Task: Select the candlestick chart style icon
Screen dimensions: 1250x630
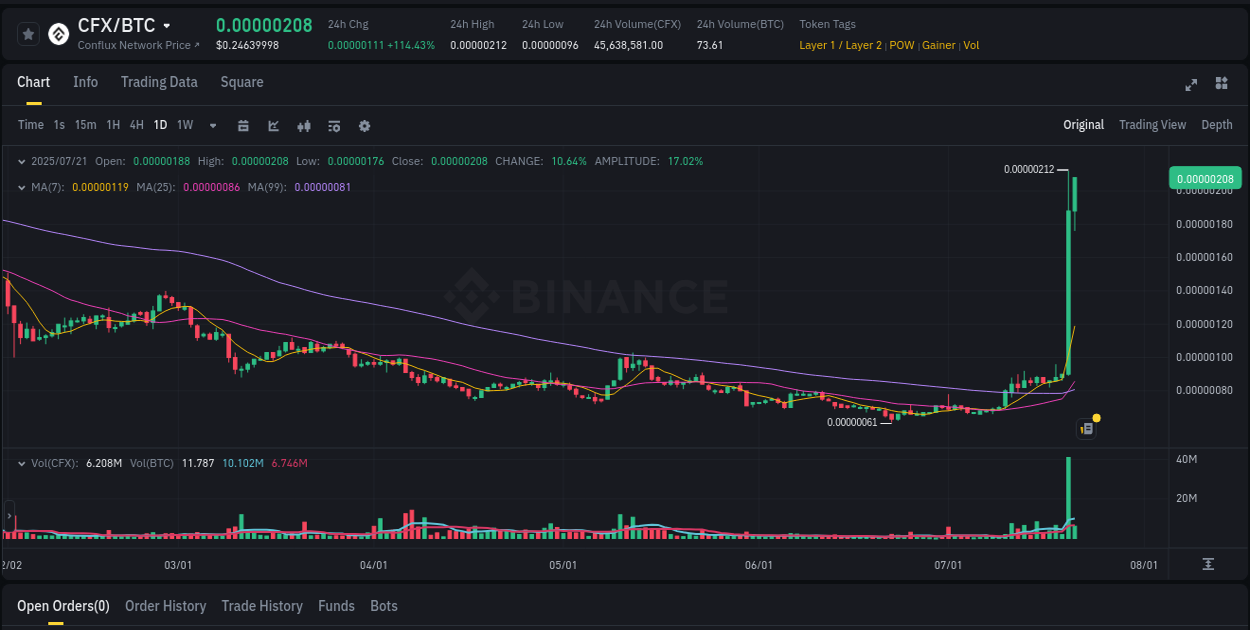Action: click(305, 126)
